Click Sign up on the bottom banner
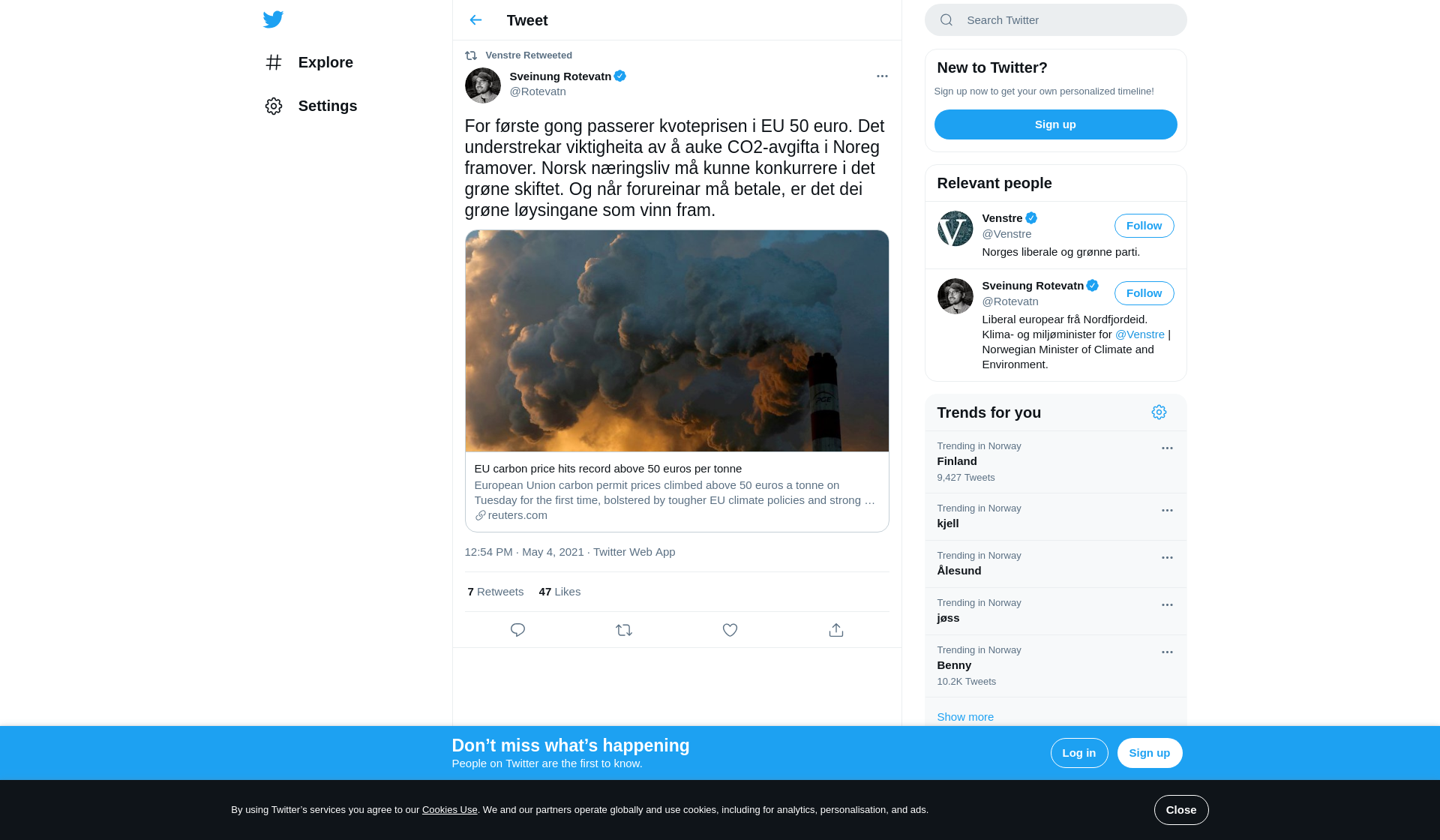Viewport: 1440px width, 840px height. click(1150, 753)
